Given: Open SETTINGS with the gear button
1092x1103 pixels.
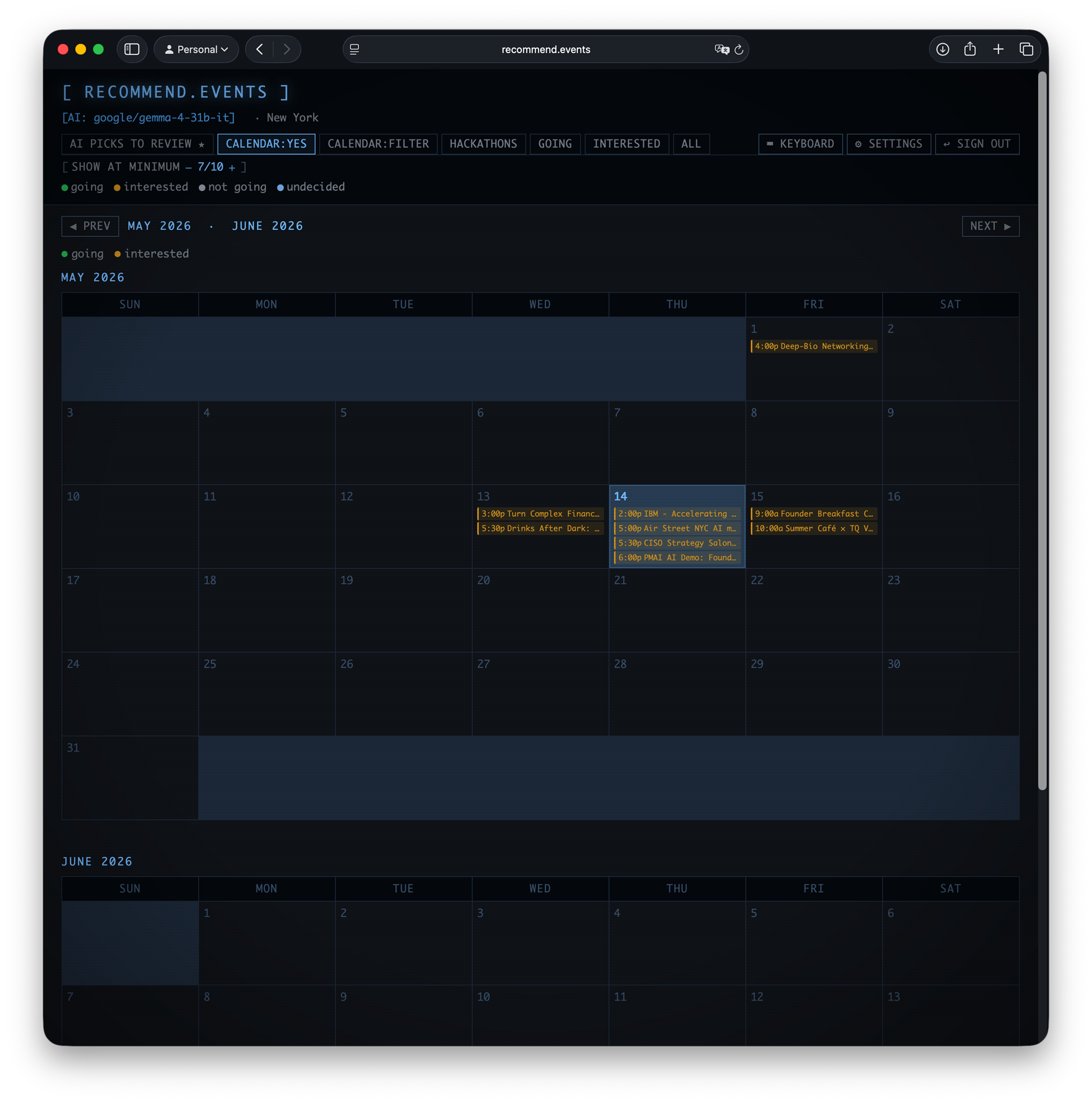Looking at the screenshot, I should pos(889,144).
